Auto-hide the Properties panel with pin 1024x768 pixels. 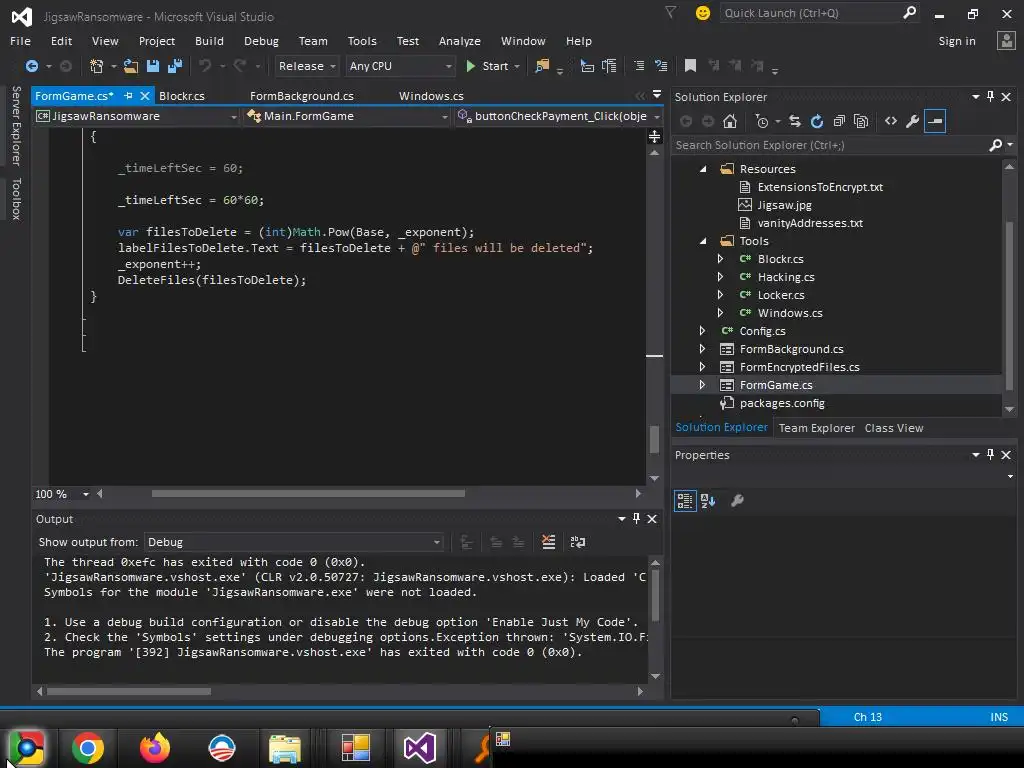coord(991,455)
